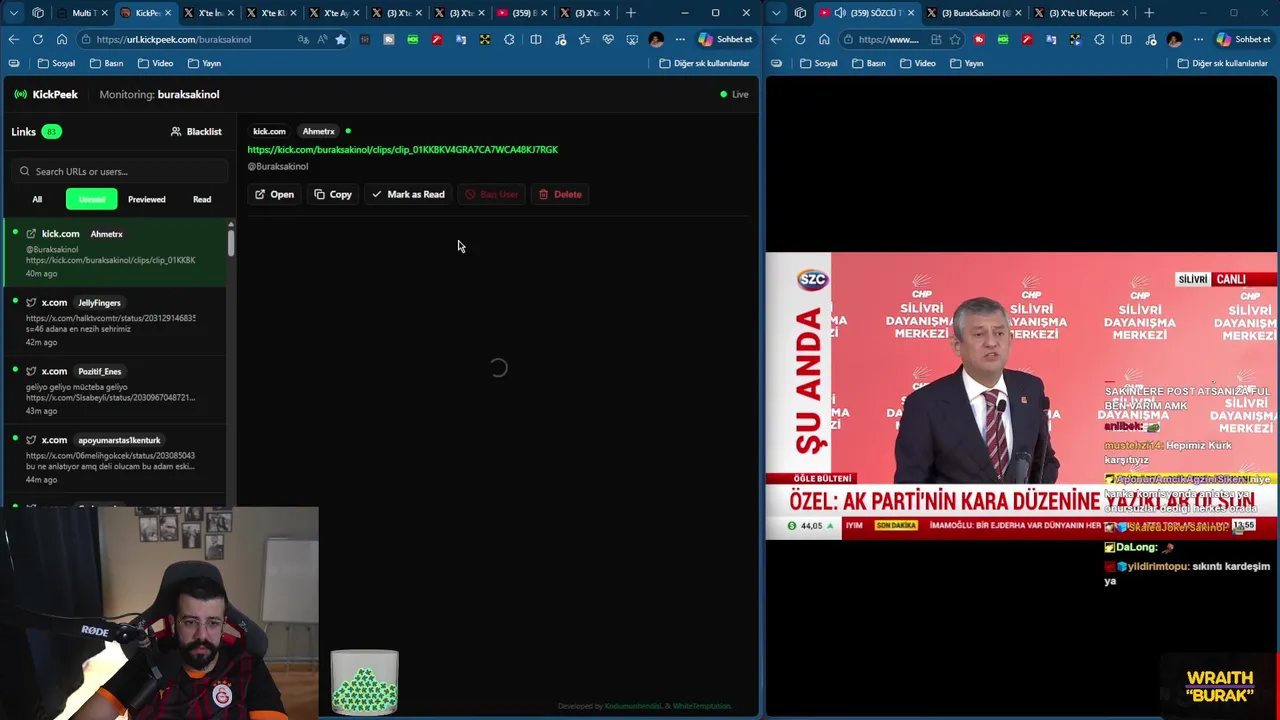The width and height of the screenshot is (1280, 720).
Task: Expand Basın bookmarks folder in left browser
Action: [106, 63]
